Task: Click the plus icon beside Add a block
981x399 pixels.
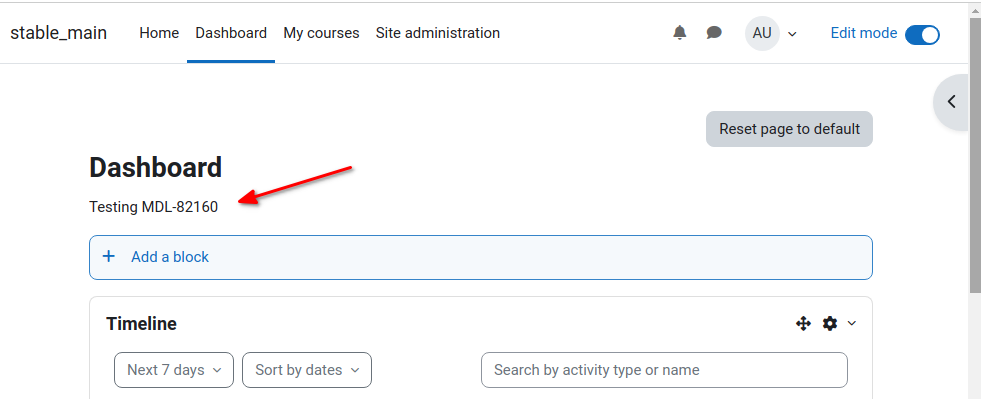Action: click(109, 256)
